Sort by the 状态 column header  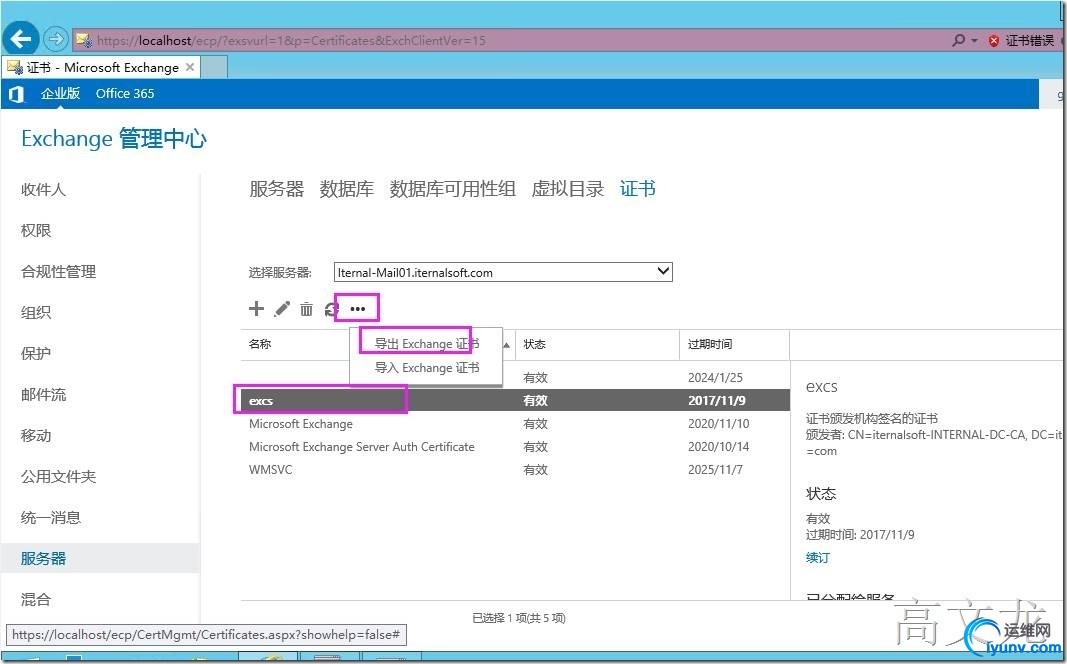[534, 344]
